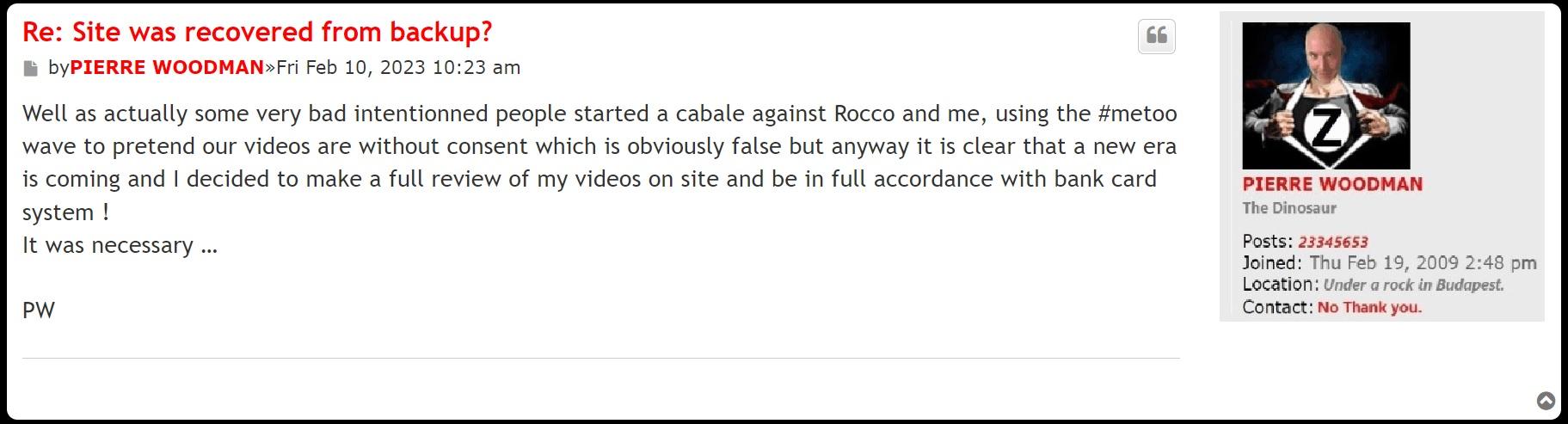
Task: Click the 'Contact:' label in profile
Action: pyautogui.click(x=1277, y=307)
